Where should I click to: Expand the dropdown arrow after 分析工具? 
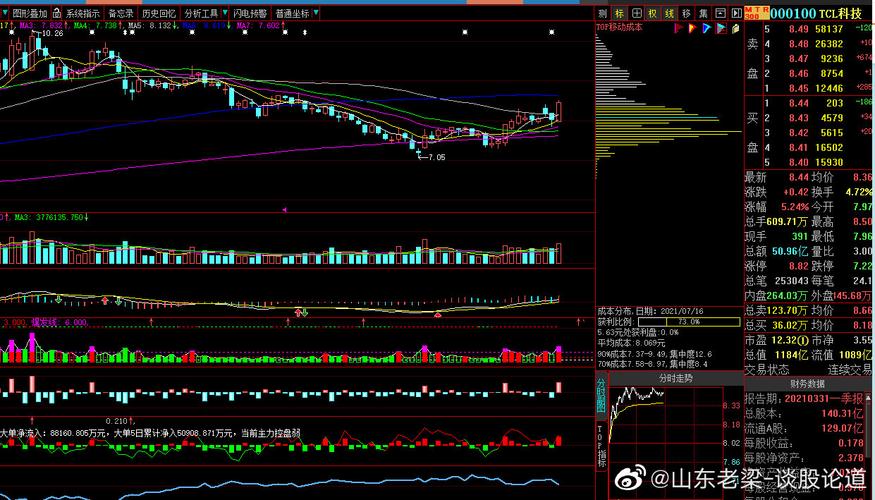point(225,13)
